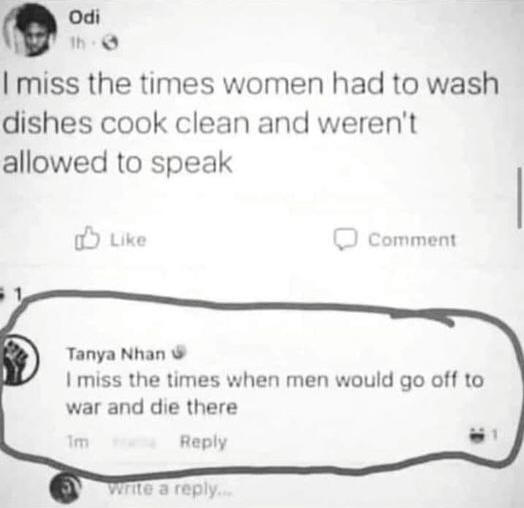Viewport: 524px width, 508px height.
Task: Click the avatar beside Write a reply
Action: point(66,488)
